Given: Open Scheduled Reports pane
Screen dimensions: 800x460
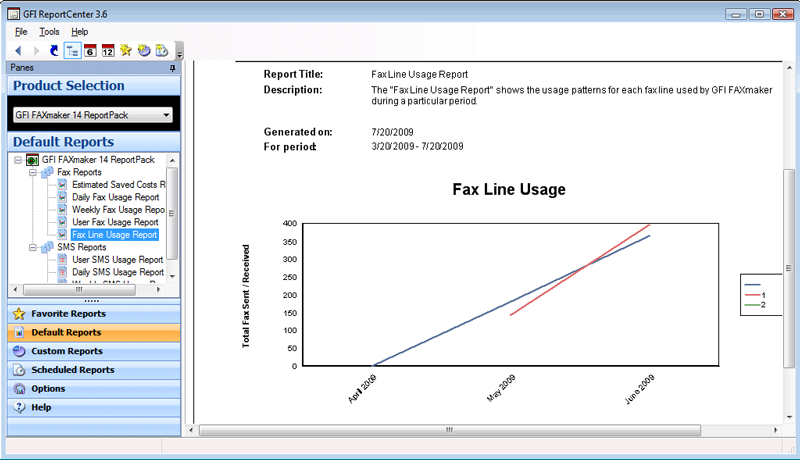Looking at the screenshot, I should tap(94, 370).
